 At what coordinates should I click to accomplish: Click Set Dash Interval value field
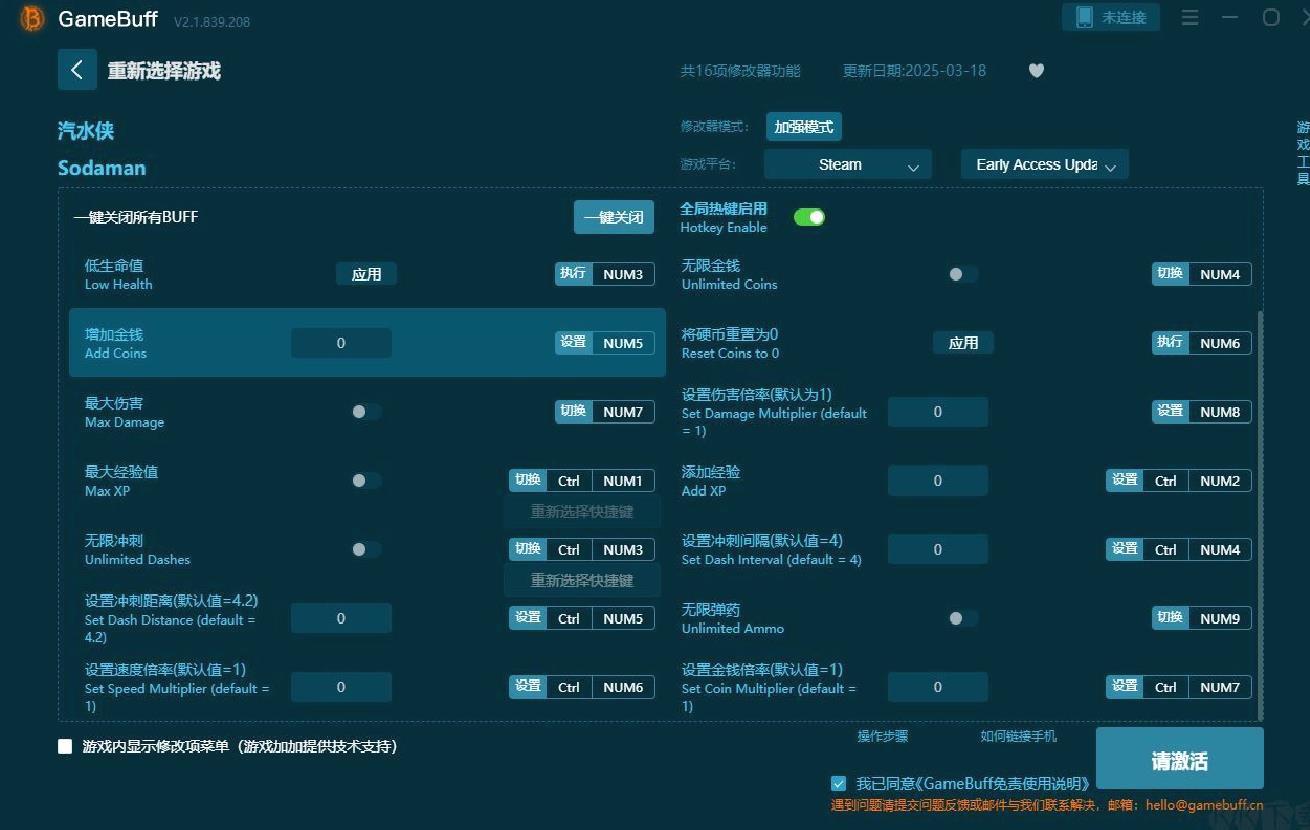[937, 549]
